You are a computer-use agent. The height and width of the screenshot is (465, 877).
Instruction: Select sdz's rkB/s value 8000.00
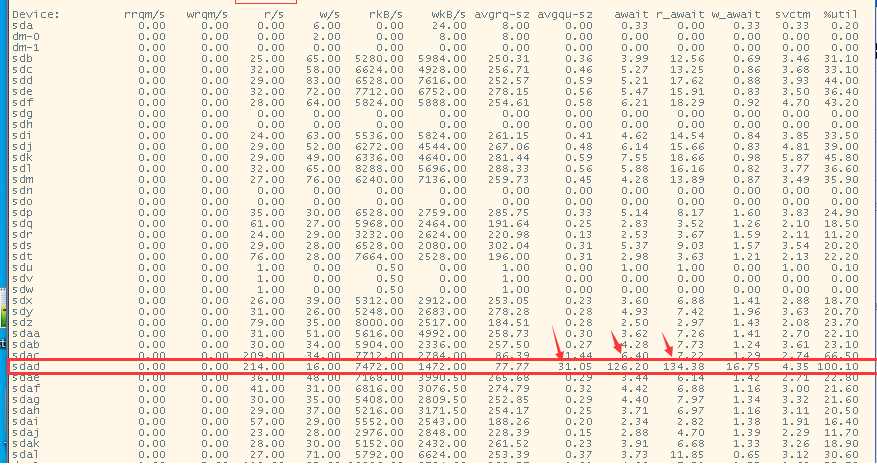(x=380, y=322)
